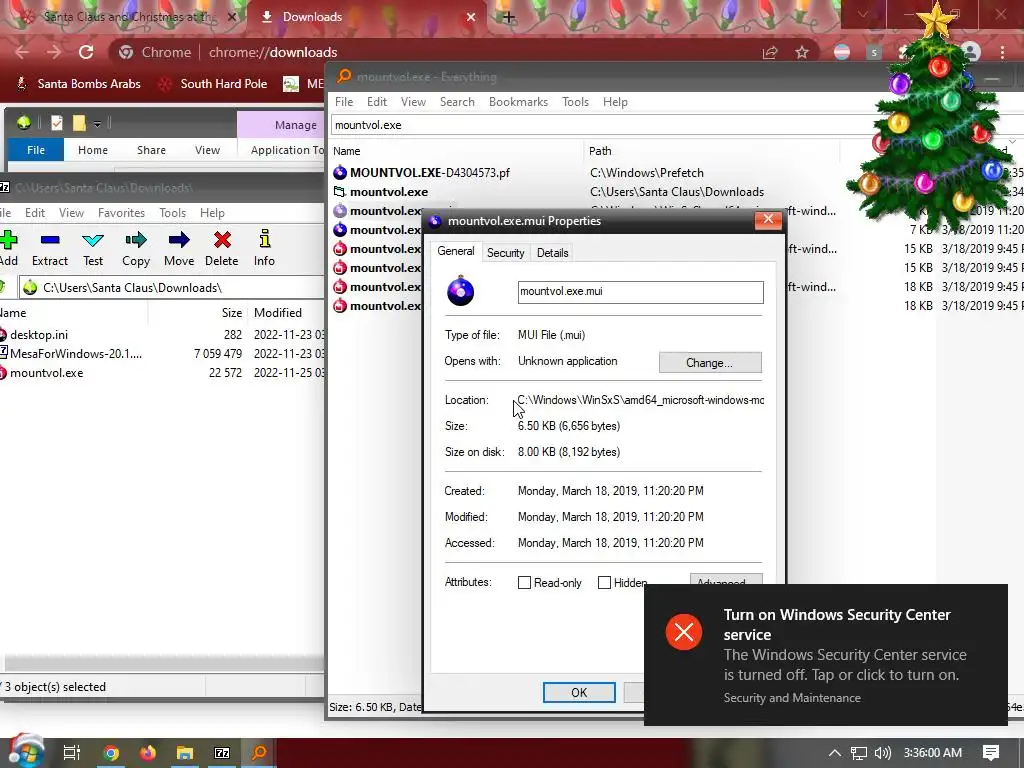Click the Change... button for Opens with
The height and width of the screenshot is (768, 1024).
pyautogui.click(x=710, y=362)
